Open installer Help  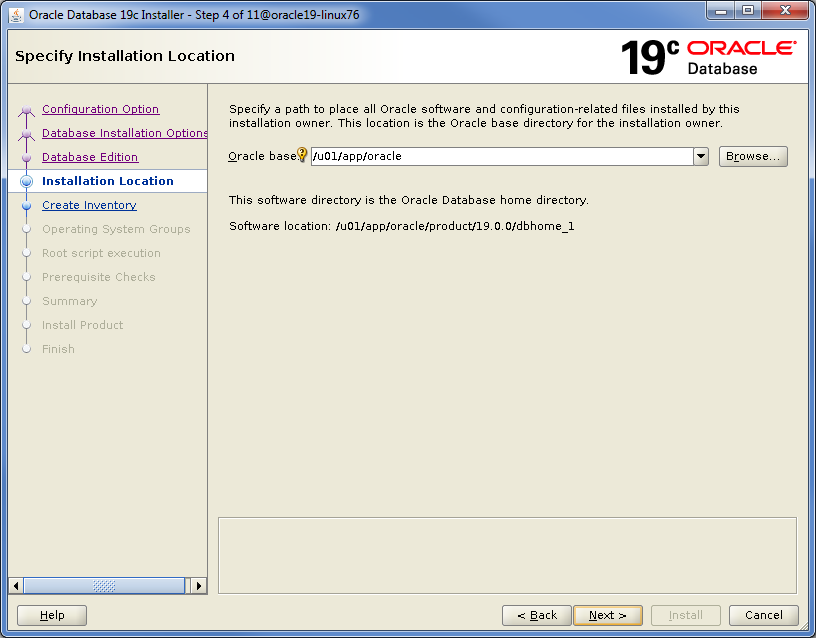[x=52, y=615]
